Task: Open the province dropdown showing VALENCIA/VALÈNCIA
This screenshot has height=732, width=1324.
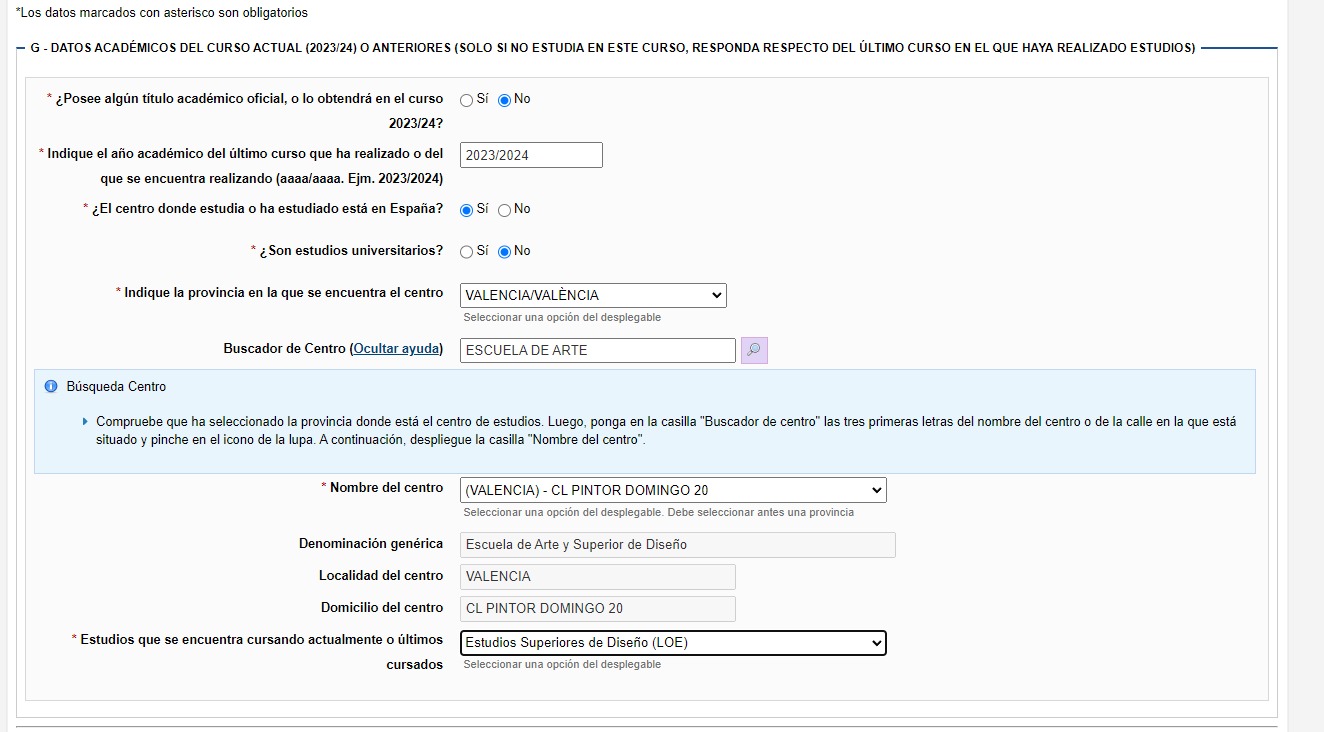Action: click(593, 295)
